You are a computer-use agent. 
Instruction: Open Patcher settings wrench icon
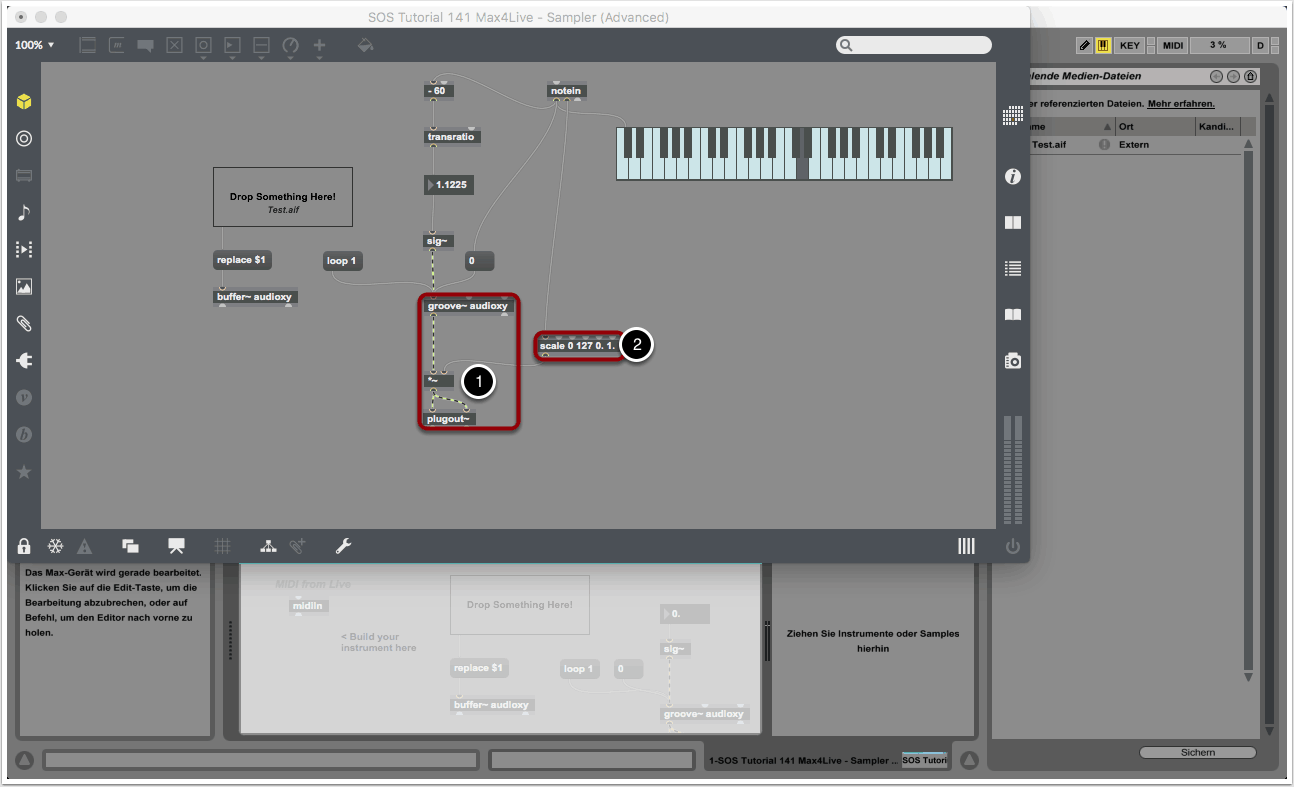click(x=342, y=546)
